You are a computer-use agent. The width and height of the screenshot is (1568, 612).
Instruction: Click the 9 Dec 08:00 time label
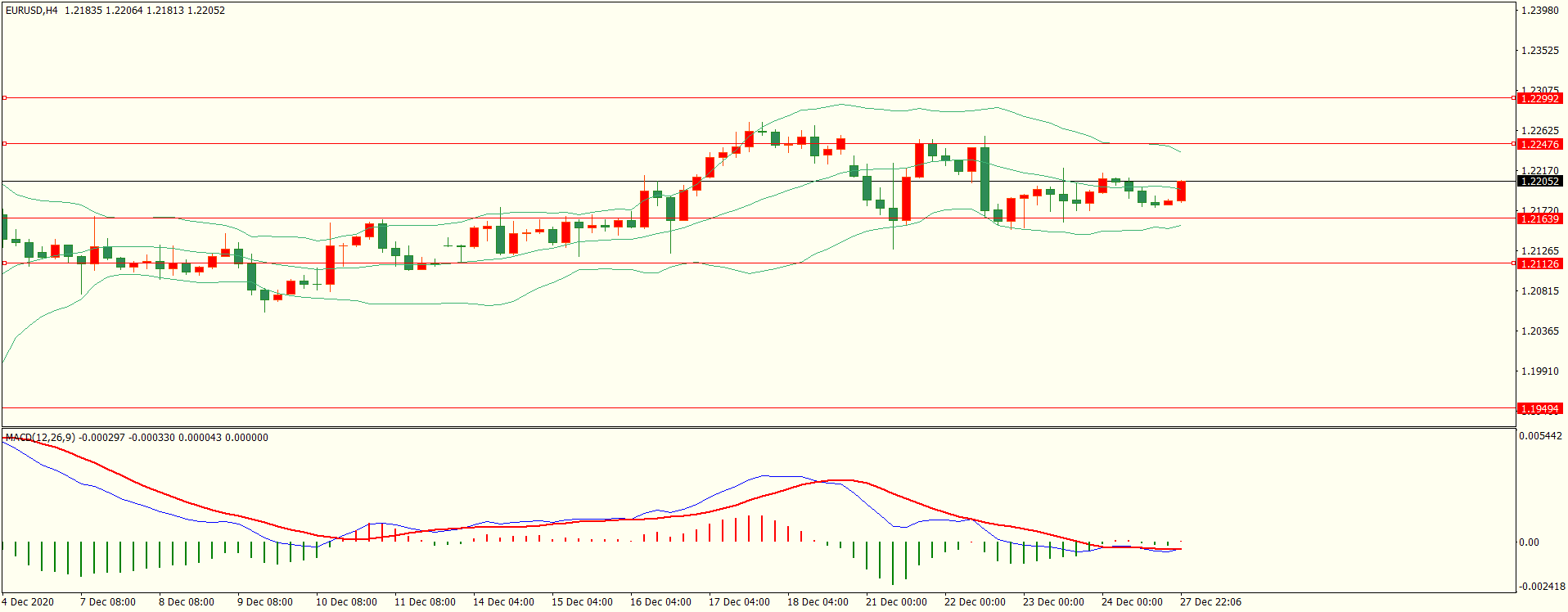pyautogui.click(x=265, y=602)
